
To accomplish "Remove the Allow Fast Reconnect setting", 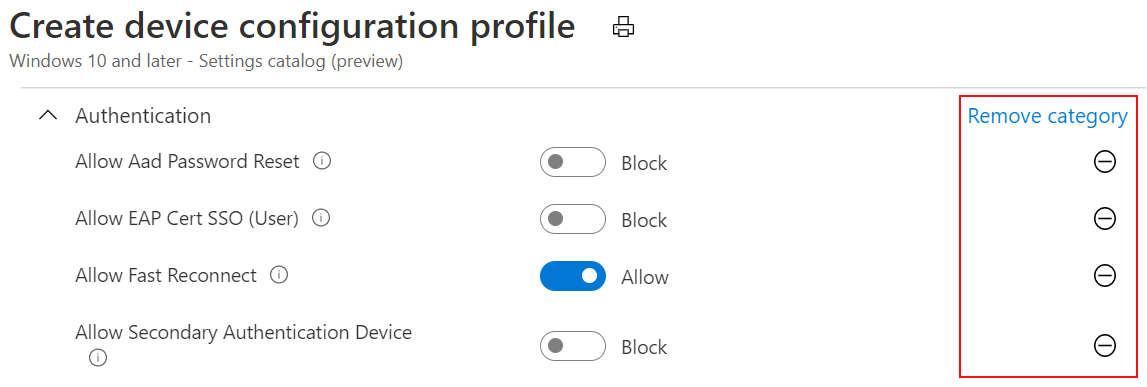I will click(x=1104, y=276).
